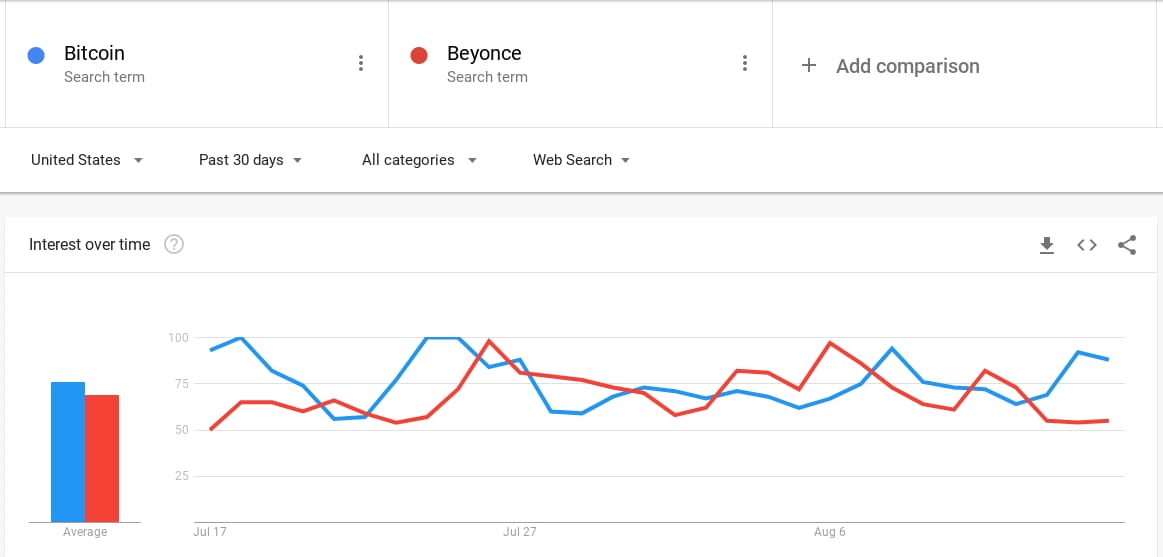Click the blue Bitcoin color dot
This screenshot has width=1163, height=557.
[x=36, y=55]
